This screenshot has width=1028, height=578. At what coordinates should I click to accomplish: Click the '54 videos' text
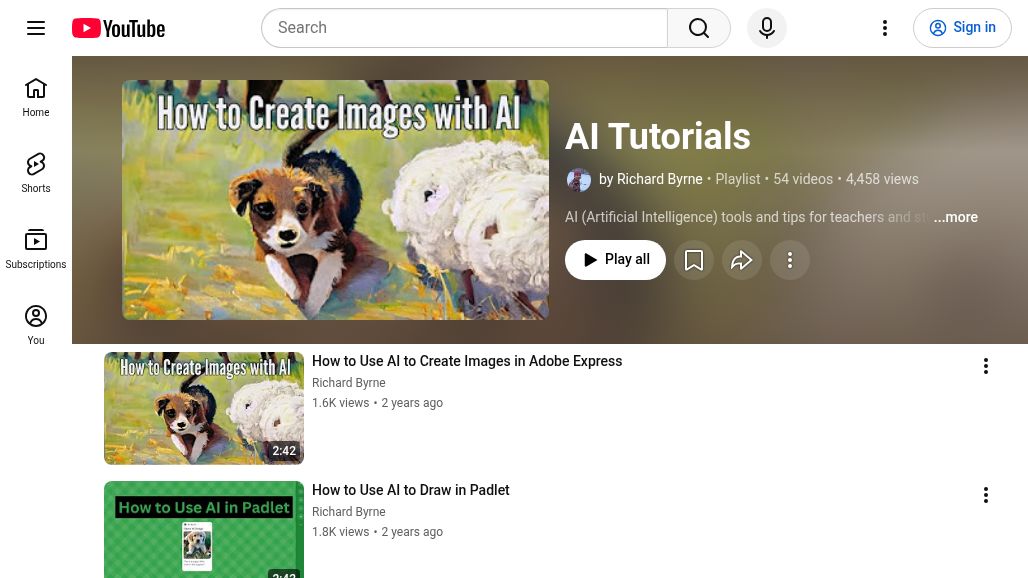pyautogui.click(x=803, y=179)
